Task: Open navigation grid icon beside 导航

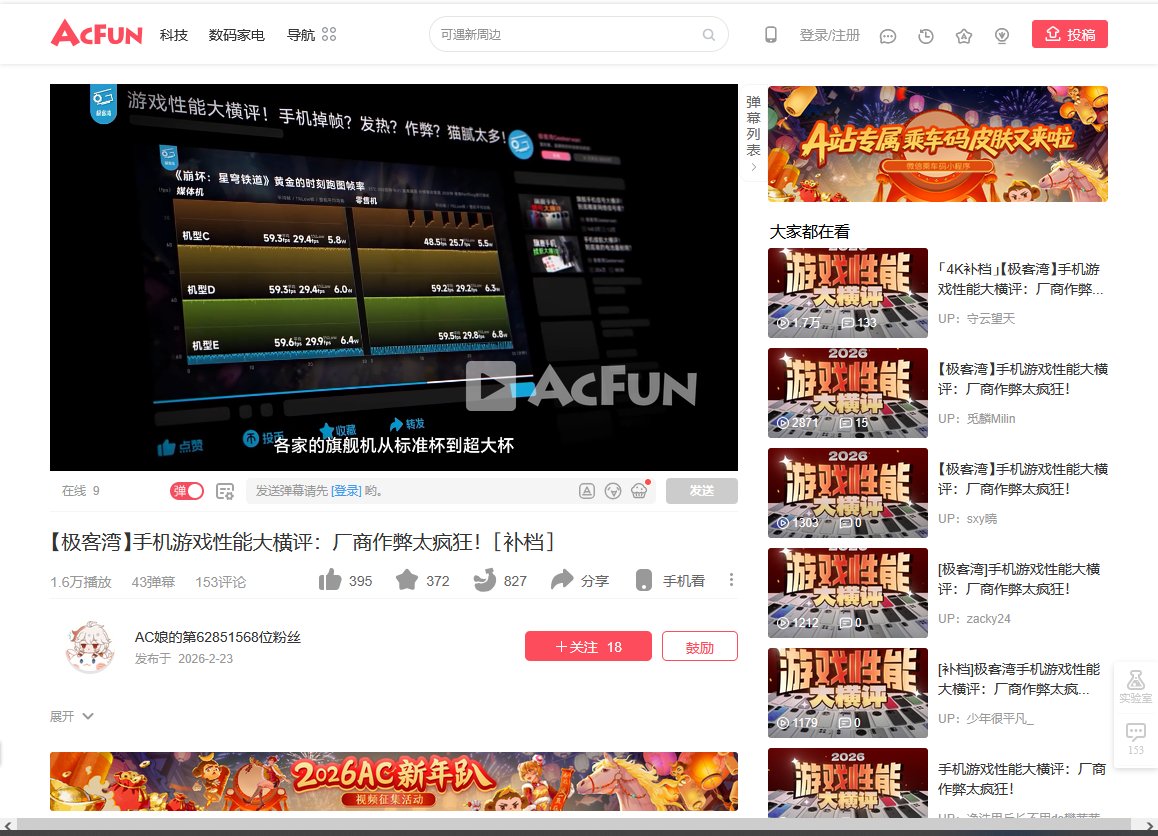Action: (329, 35)
